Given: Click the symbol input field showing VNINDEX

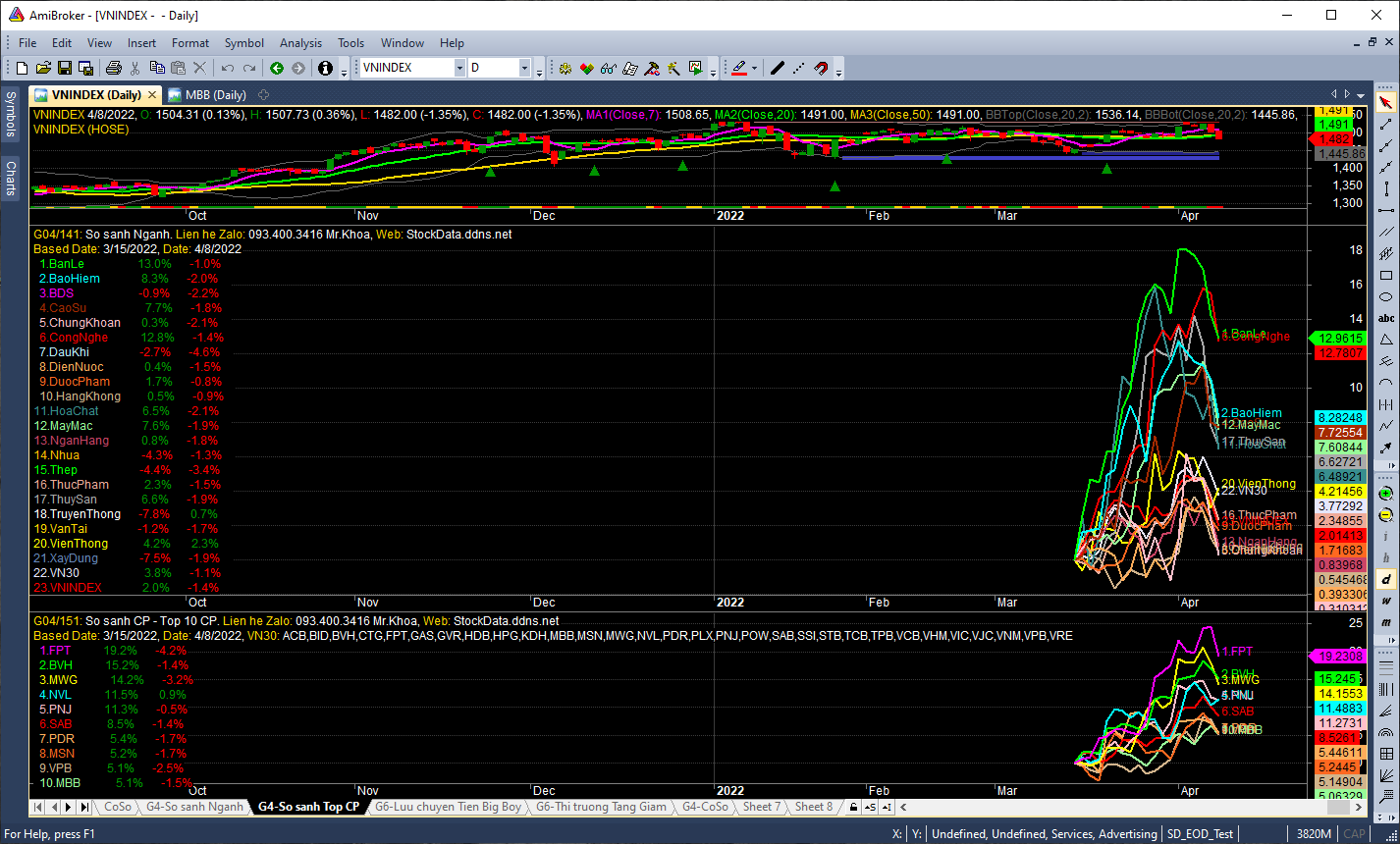Looking at the screenshot, I should click(406, 68).
